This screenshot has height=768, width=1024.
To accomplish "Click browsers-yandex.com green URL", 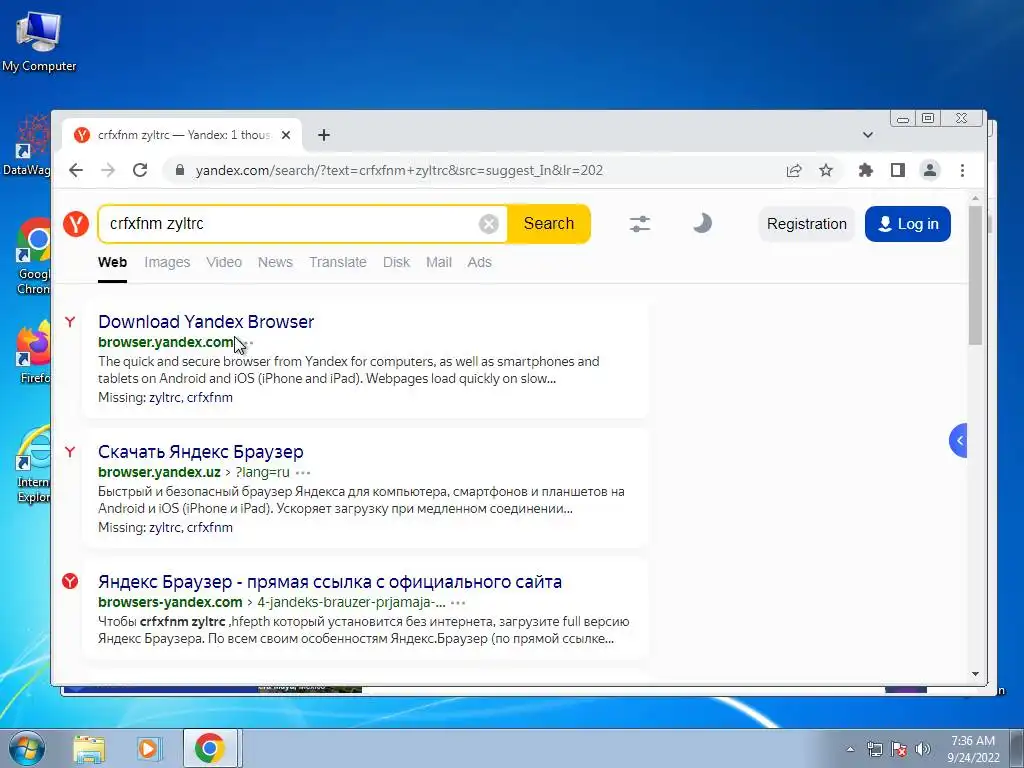I will 170,602.
